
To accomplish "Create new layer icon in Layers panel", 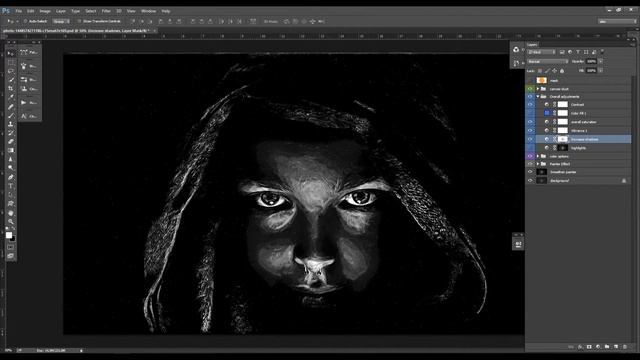I will click(616, 347).
